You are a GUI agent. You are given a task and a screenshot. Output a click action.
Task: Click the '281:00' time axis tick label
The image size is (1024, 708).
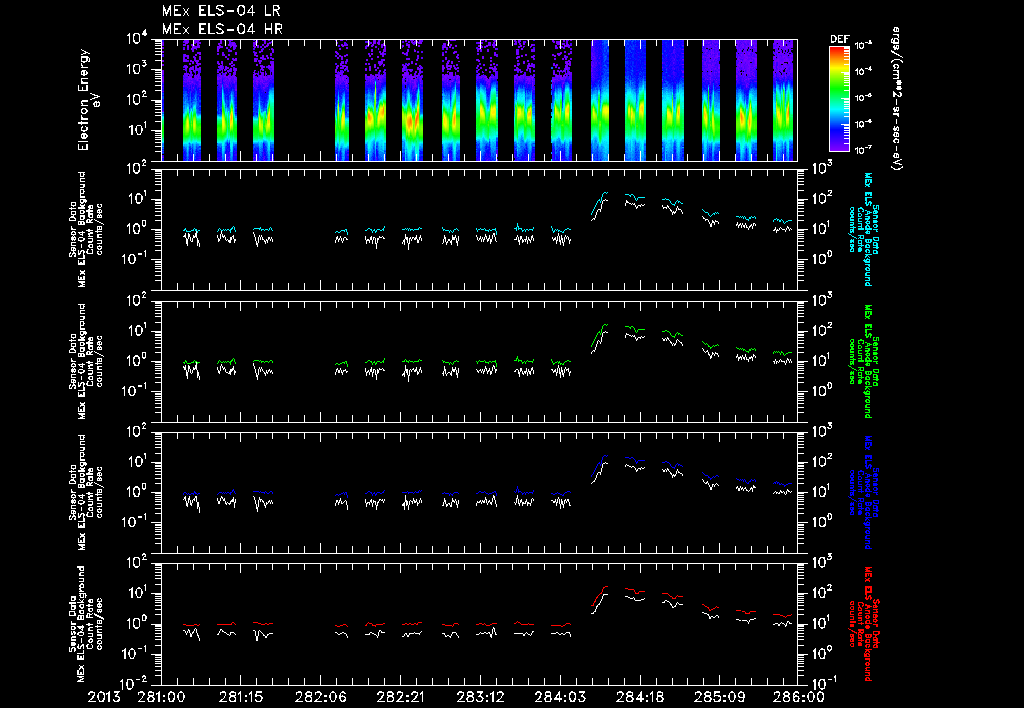click(x=161, y=697)
